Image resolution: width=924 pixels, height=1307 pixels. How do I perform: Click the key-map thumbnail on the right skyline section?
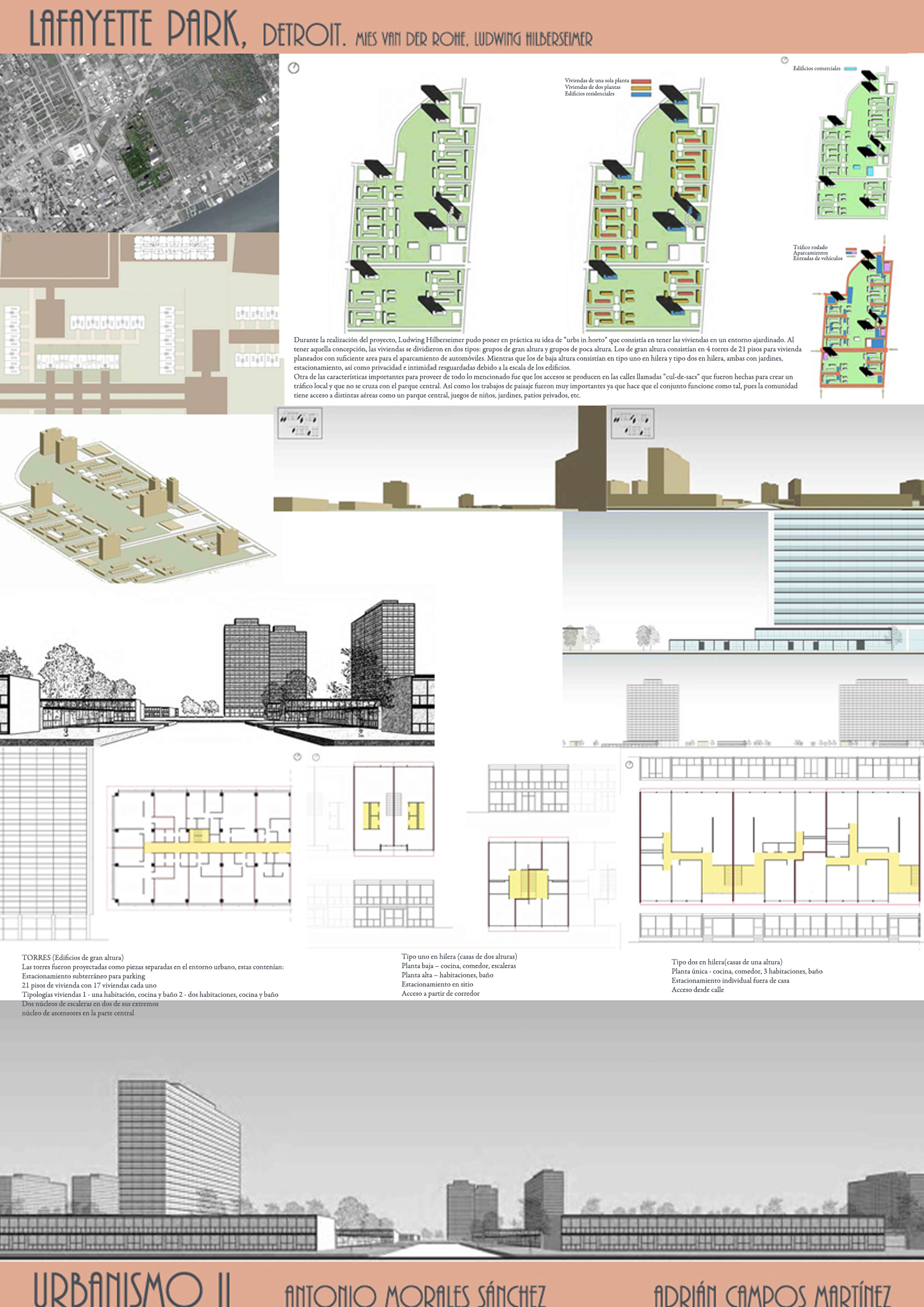pyautogui.click(x=633, y=424)
